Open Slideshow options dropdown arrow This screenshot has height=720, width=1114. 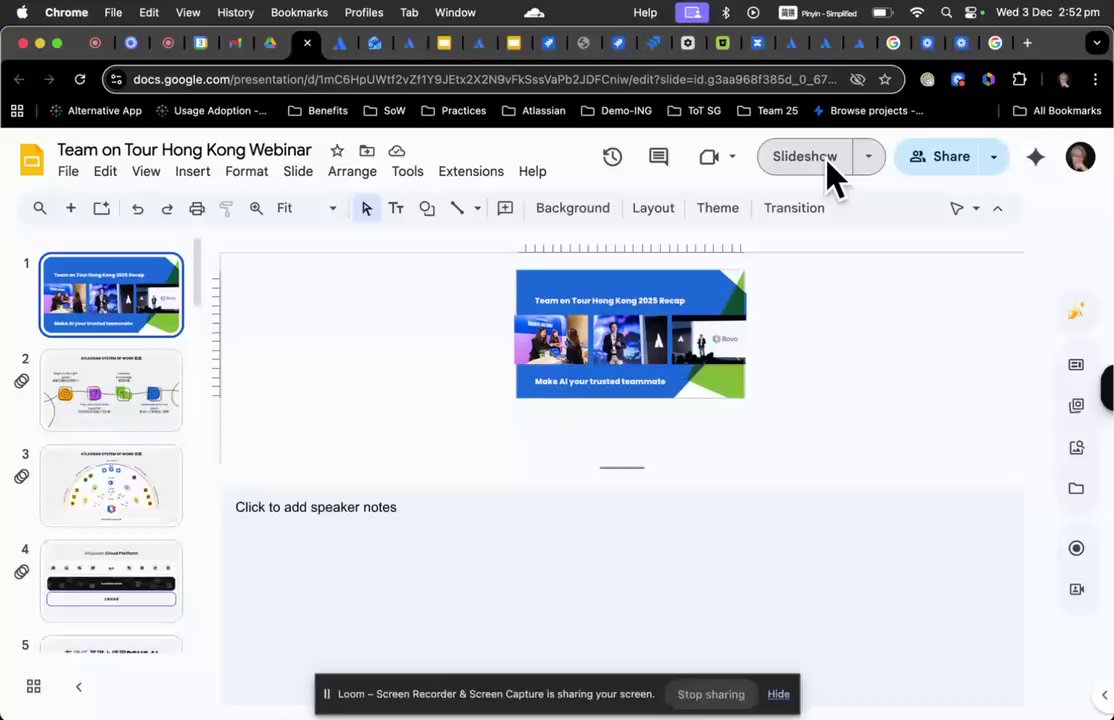pyautogui.click(x=868, y=156)
